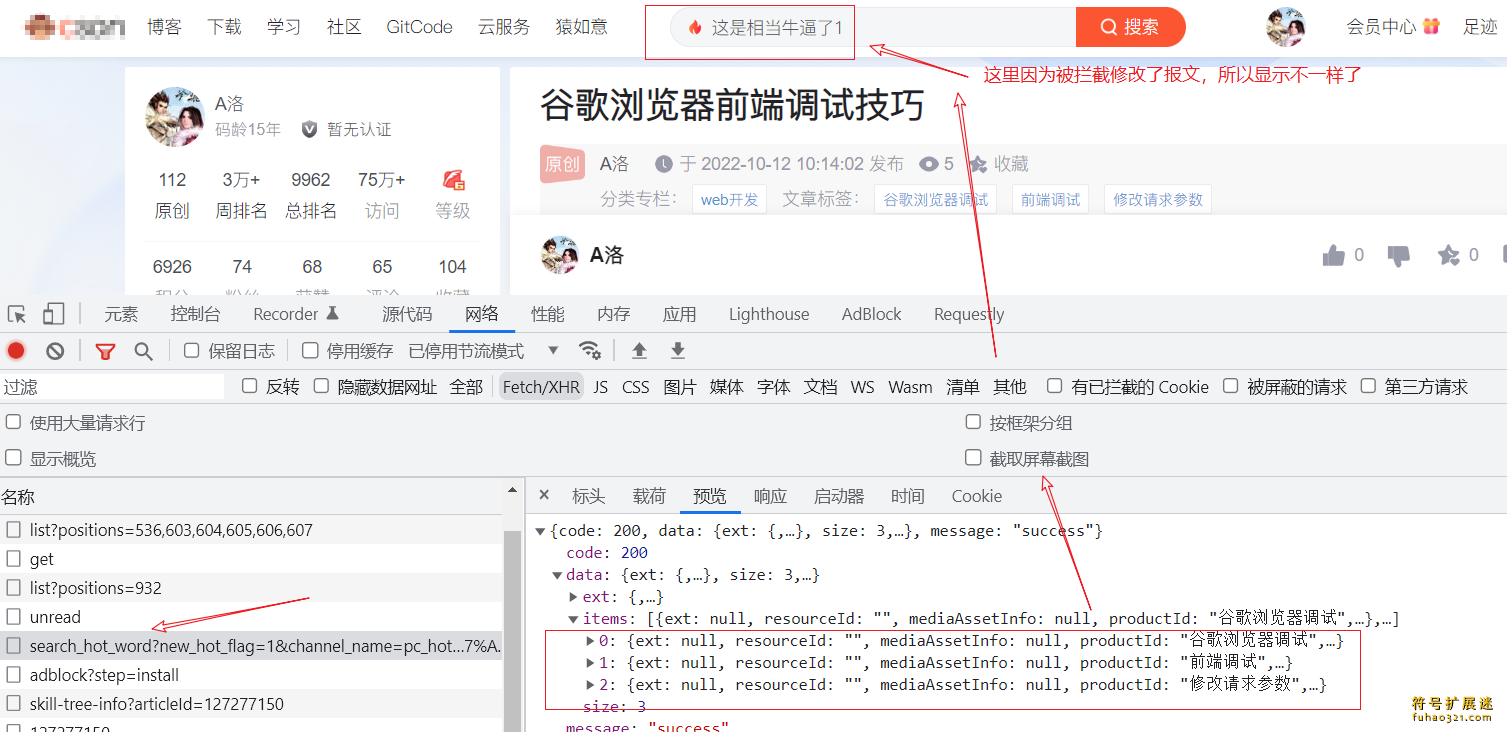Toggle the network filter funnel icon

tap(105, 351)
